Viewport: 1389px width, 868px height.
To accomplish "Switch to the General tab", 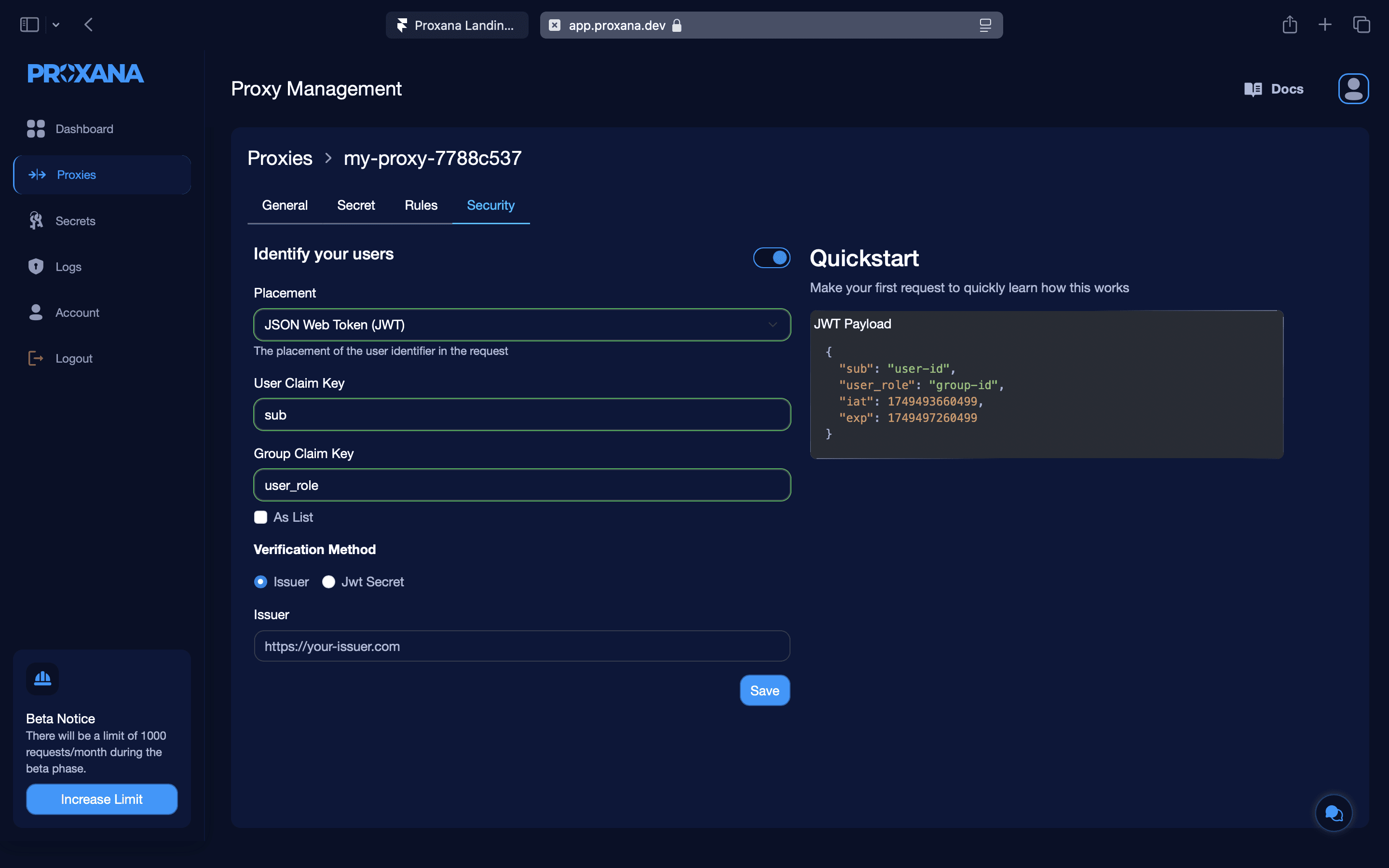I will (x=285, y=205).
